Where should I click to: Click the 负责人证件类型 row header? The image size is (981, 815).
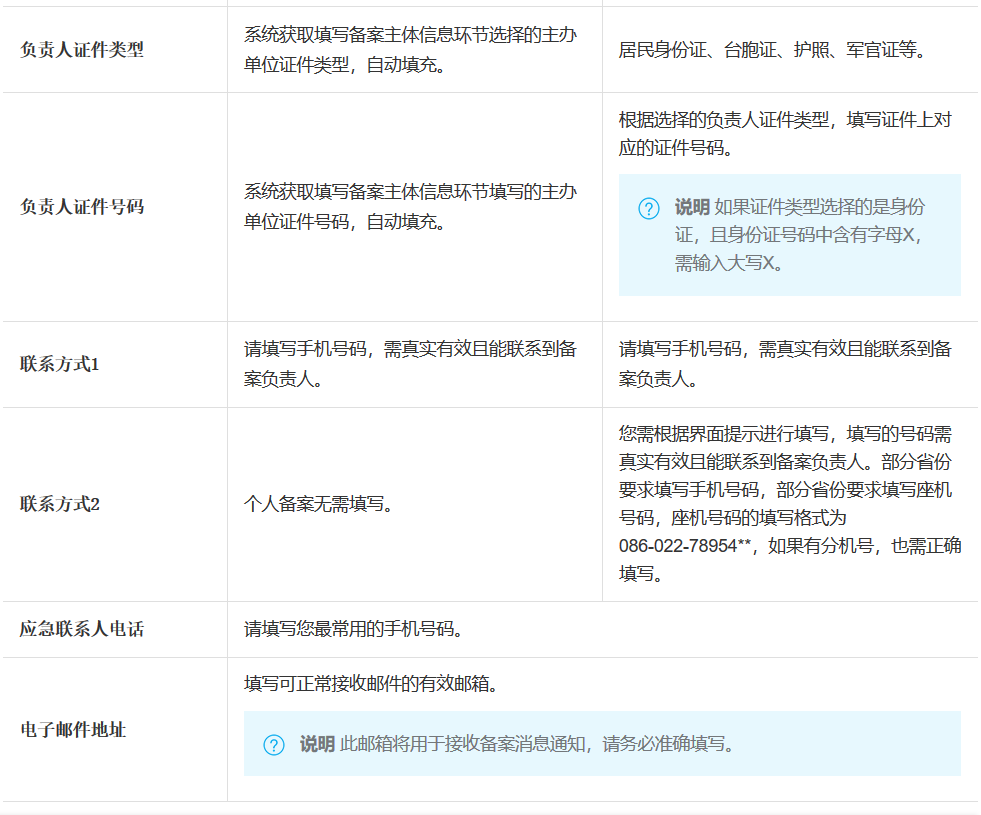82,50
